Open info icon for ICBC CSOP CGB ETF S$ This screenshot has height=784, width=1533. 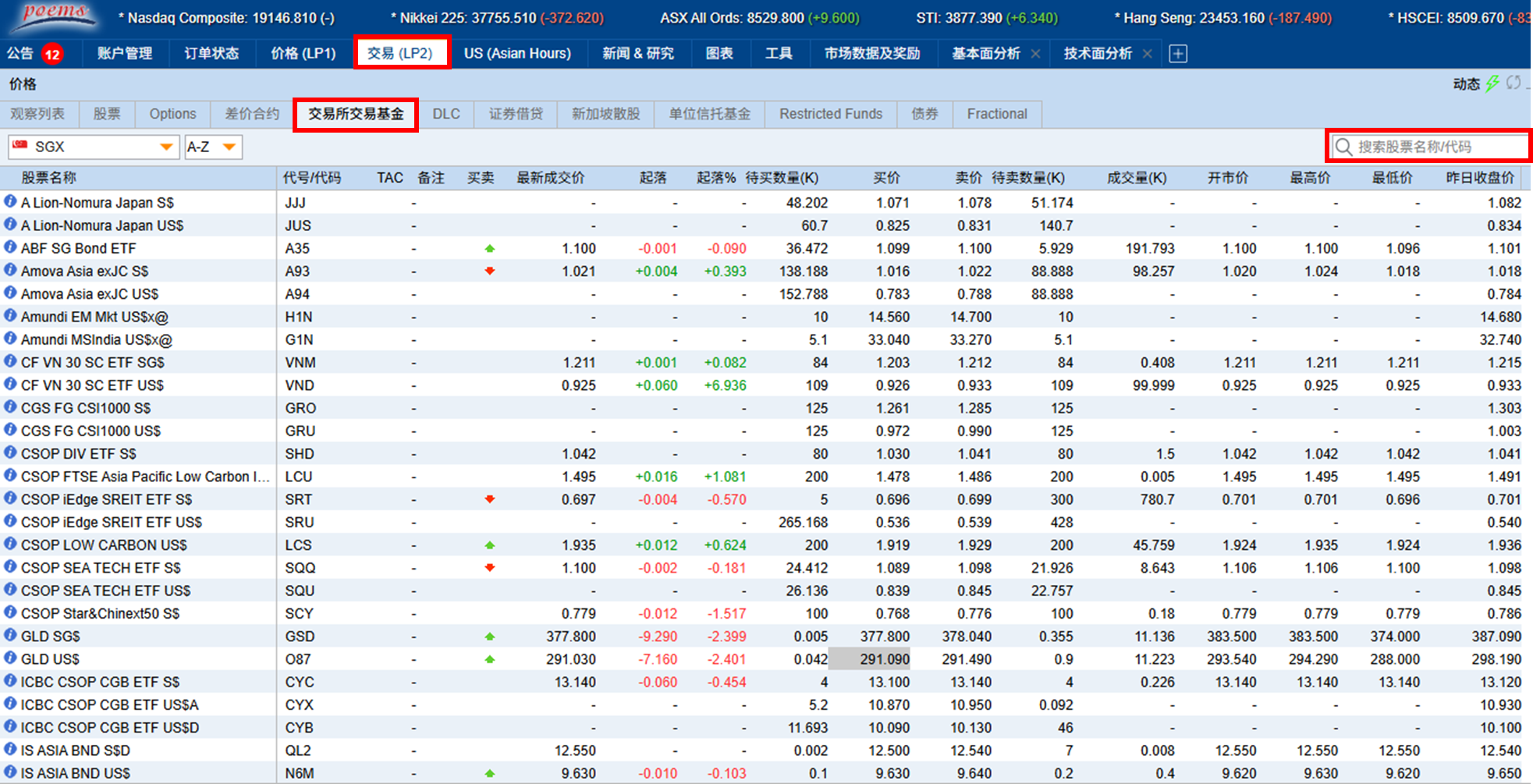(10, 680)
